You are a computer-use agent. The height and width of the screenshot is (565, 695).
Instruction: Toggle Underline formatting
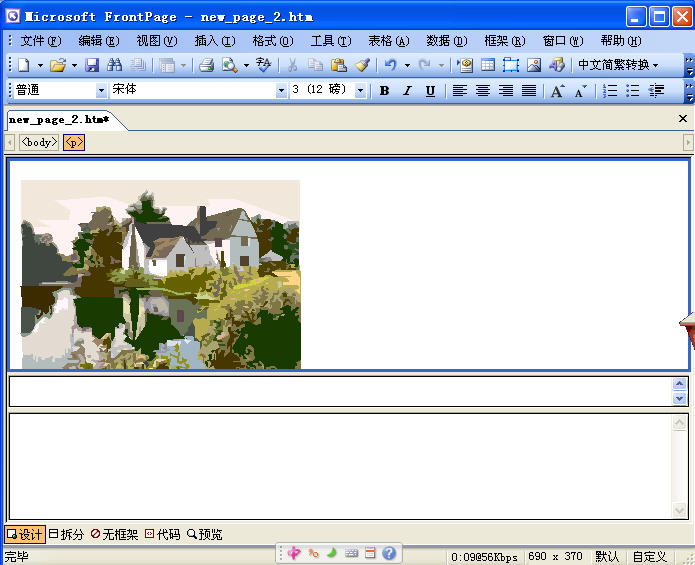click(x=430, y=90)
